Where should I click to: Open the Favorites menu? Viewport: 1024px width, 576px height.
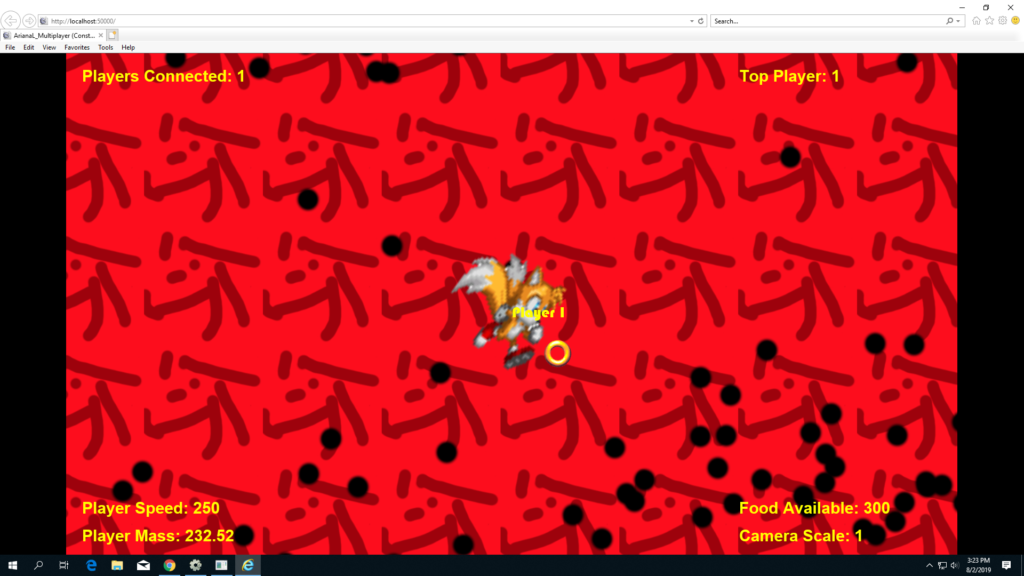[x=76, y=48]
